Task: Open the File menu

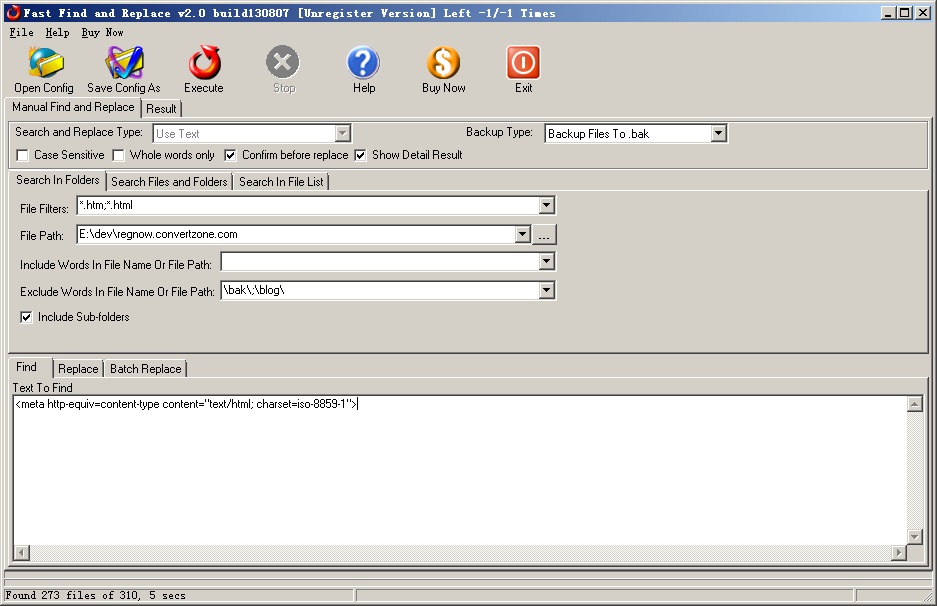Action: (21, 32)
